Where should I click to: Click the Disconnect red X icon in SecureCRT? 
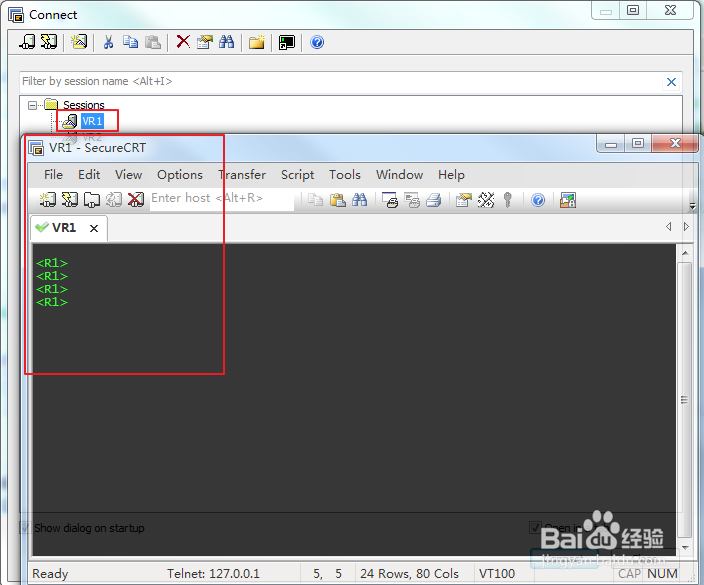tap(136, 199)
